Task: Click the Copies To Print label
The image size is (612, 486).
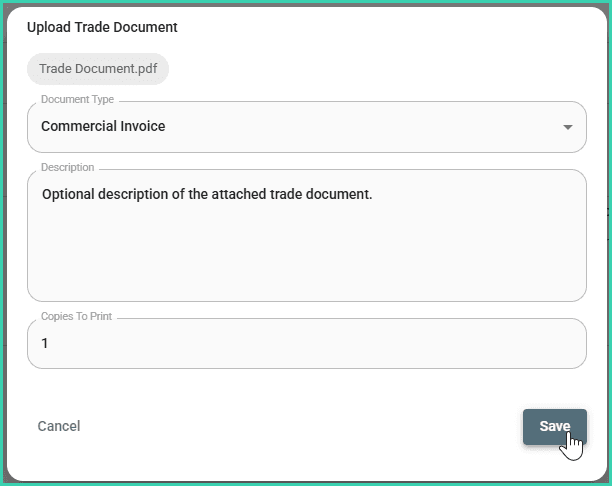Action: [x=76, y=316]
